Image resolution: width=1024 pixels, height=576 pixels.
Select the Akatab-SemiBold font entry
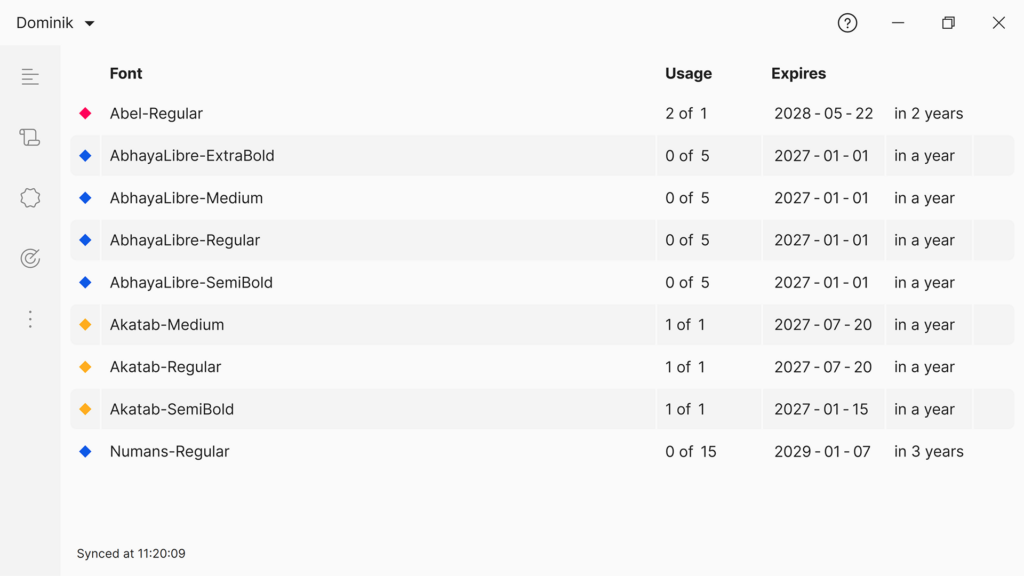coord(172,409)
